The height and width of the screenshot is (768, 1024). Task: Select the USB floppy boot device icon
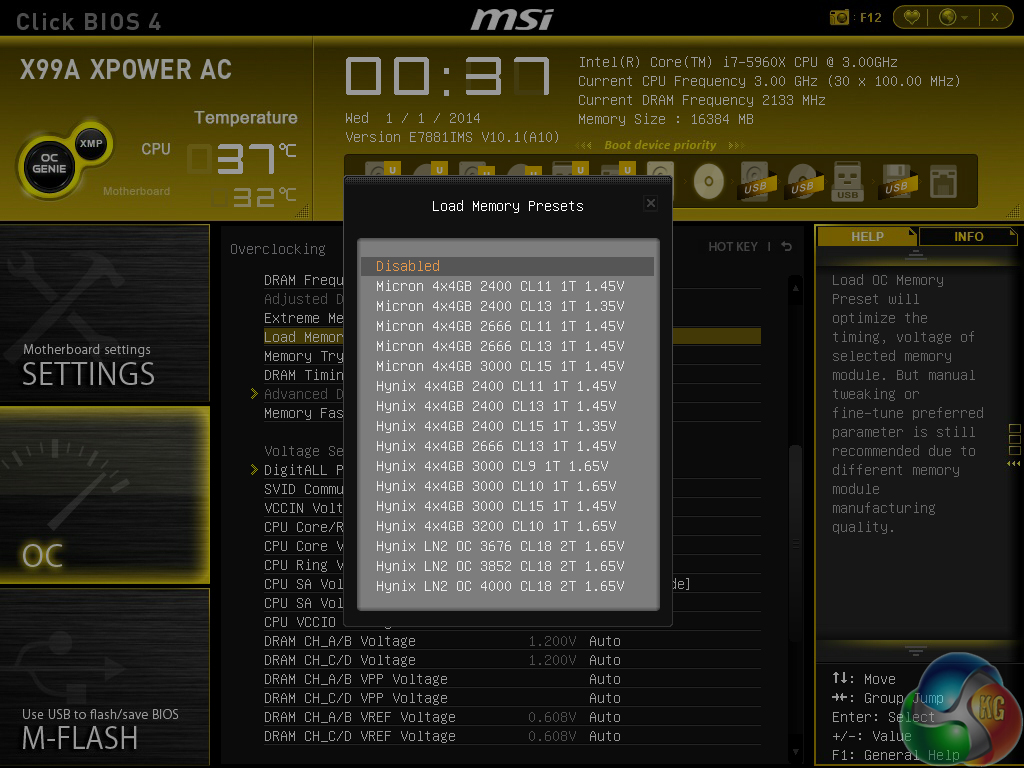(x=899, y=182)
